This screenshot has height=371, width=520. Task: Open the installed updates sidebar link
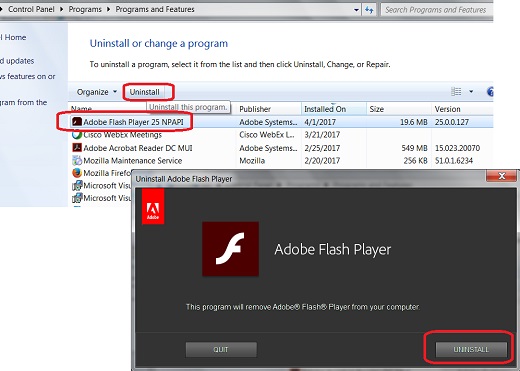(x=17, y=61)
